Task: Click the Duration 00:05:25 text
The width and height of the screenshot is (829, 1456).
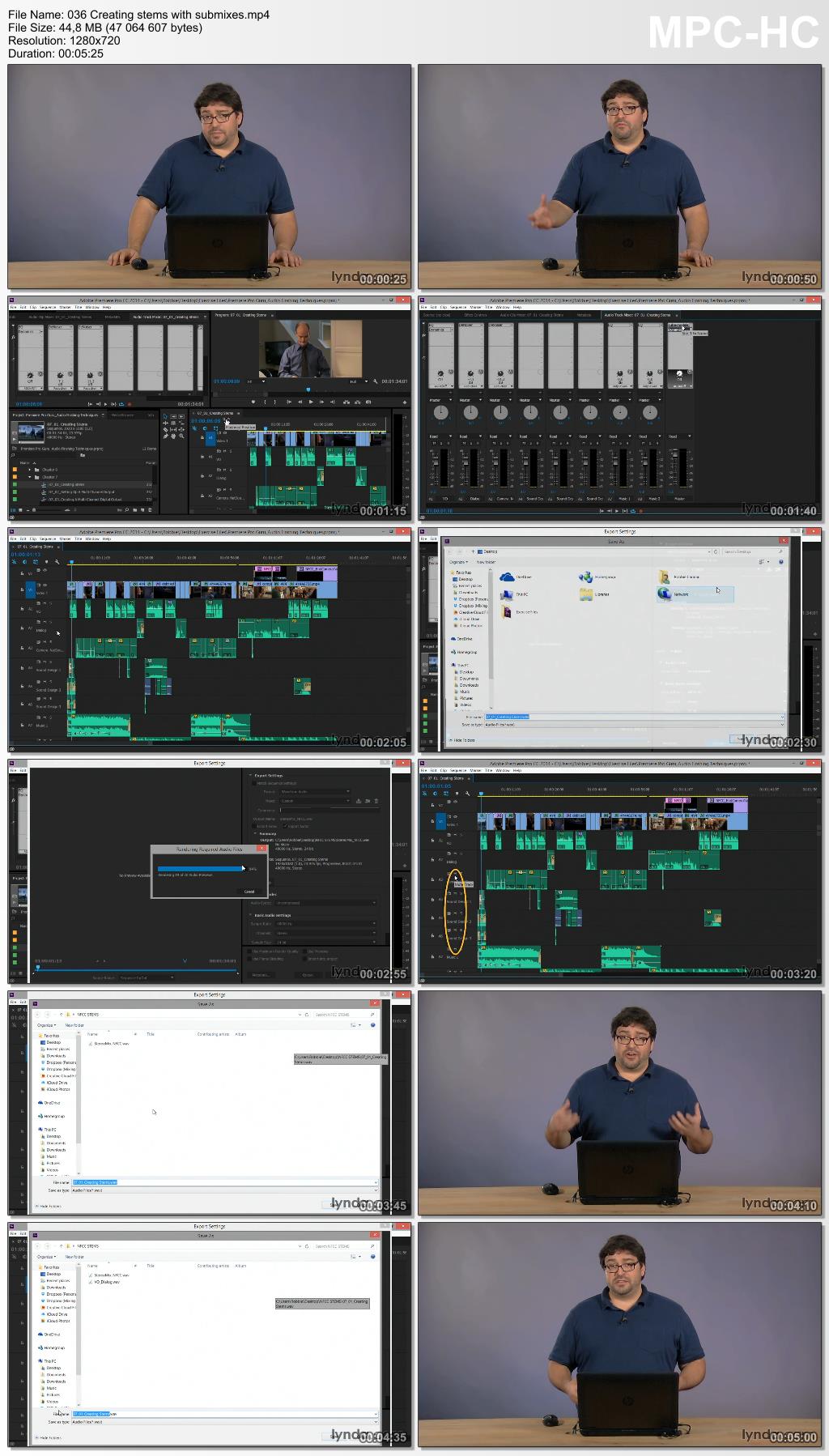Action: [x=56, y=53]
